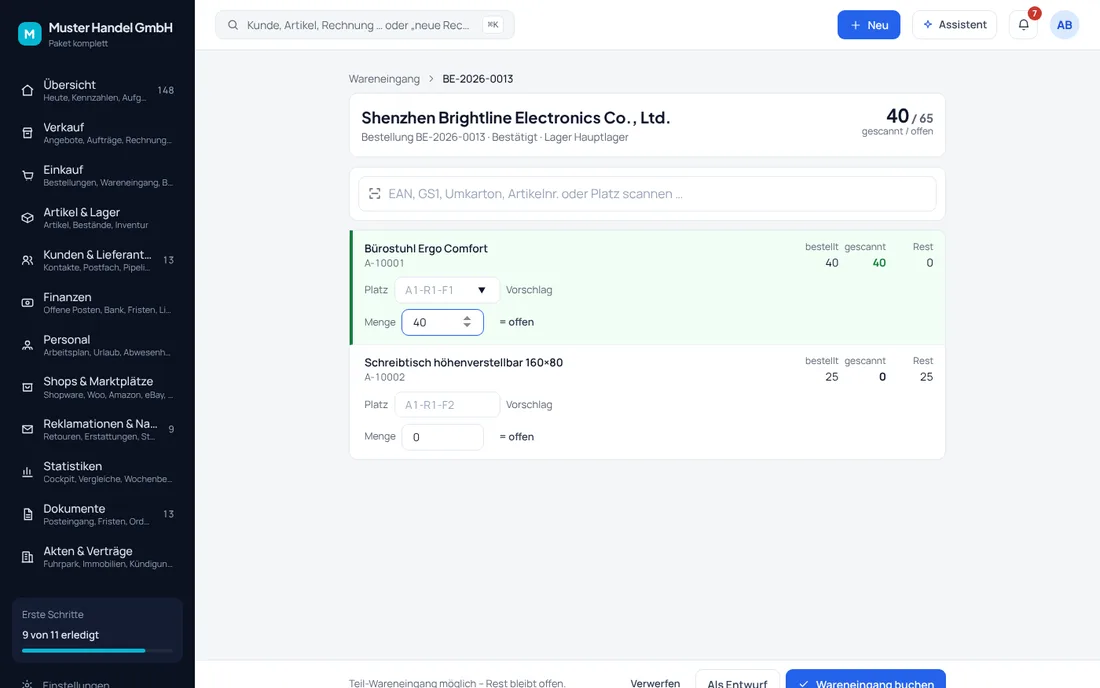Click Vorschlag next to Platz A1-R1-F1
The image size is (1100, 688).
[x=529, y=290]
